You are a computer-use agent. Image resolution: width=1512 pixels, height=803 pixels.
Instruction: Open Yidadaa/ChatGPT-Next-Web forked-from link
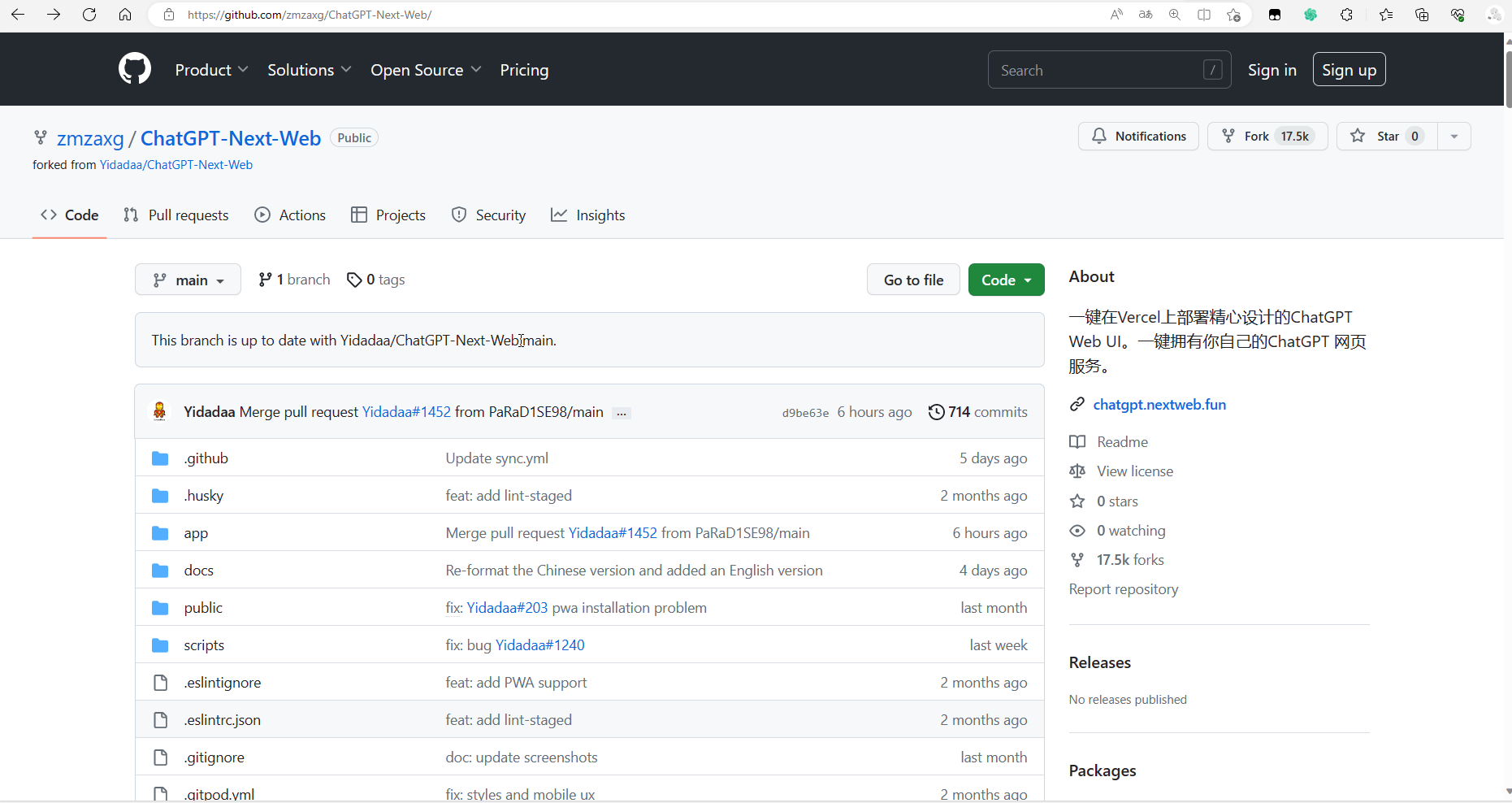(176, 165)
